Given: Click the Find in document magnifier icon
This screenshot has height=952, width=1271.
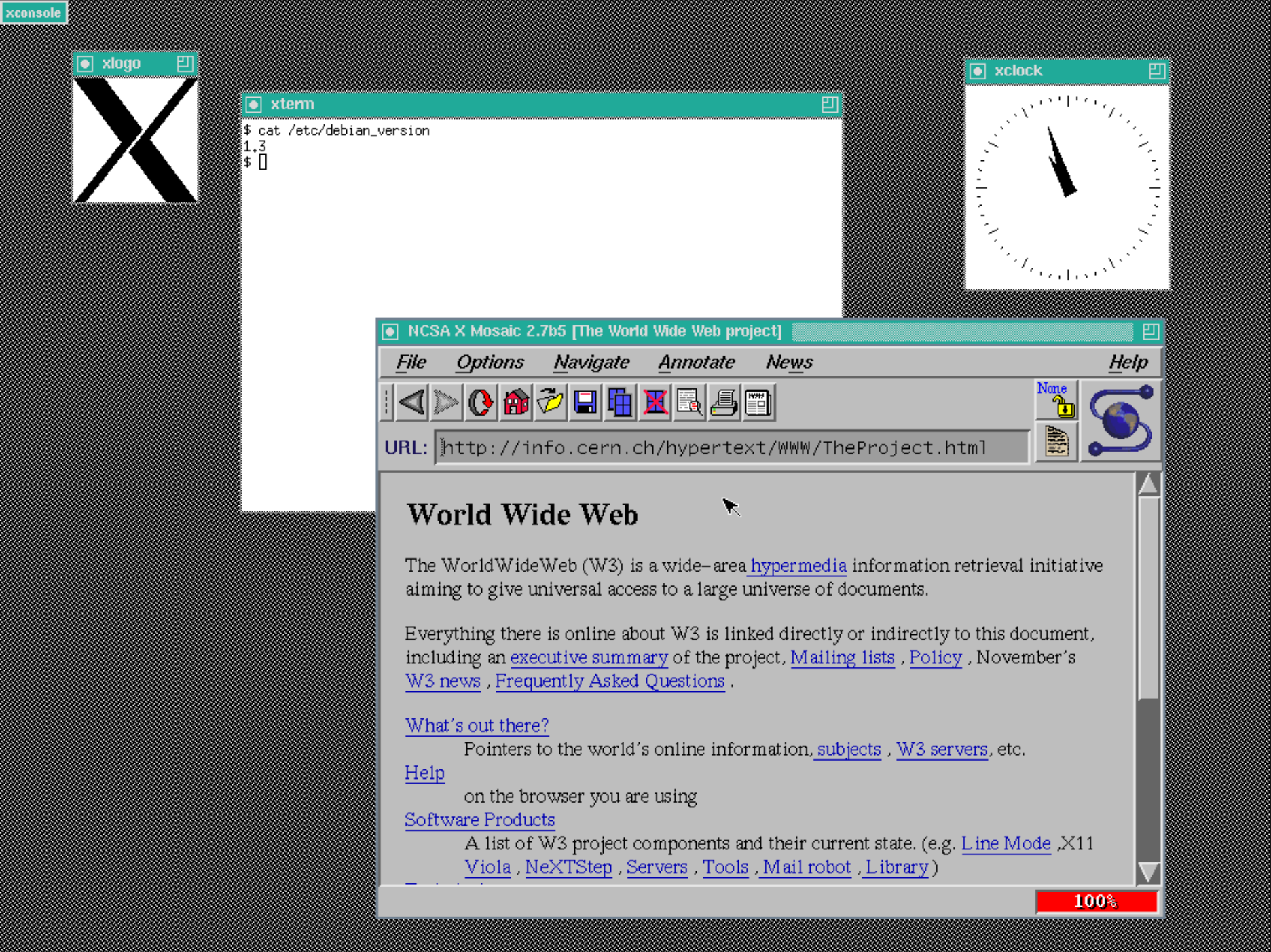Looking at the screenshot, I should pos(689,403).
